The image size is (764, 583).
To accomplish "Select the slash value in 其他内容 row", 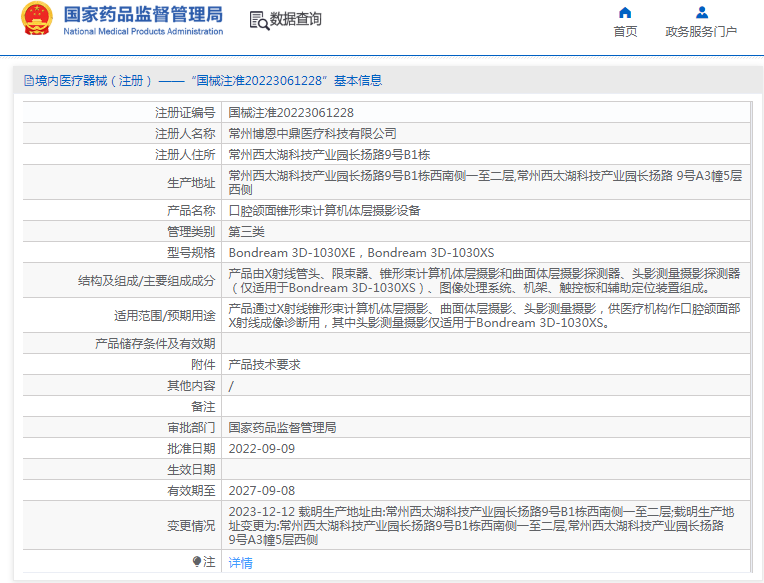I will pos(231,386).
